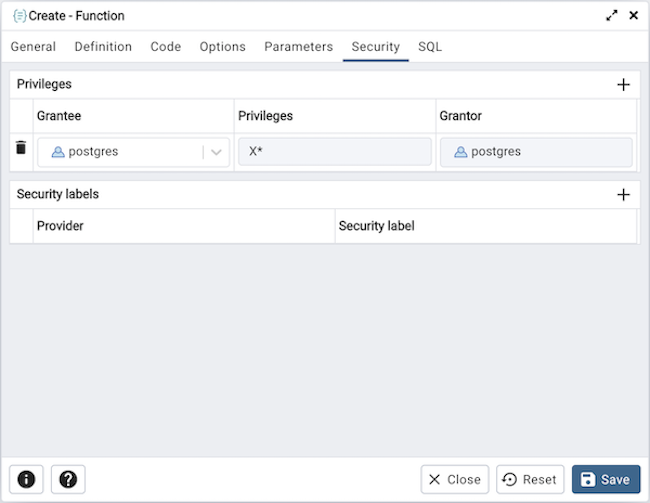The width and height of the screenshot is (650, 503).
Task: Open the help question mark button
Action: tap(69, 479)
